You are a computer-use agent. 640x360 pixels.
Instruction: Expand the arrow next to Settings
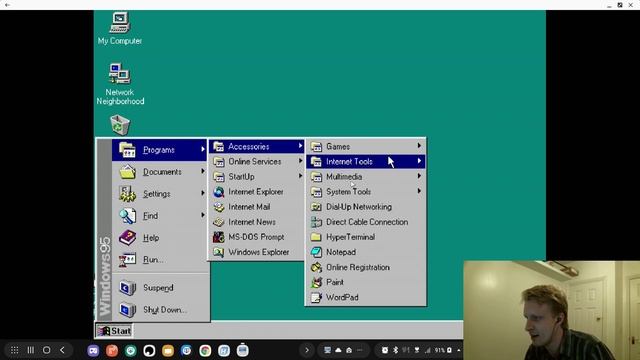click(x=203, y=193)
